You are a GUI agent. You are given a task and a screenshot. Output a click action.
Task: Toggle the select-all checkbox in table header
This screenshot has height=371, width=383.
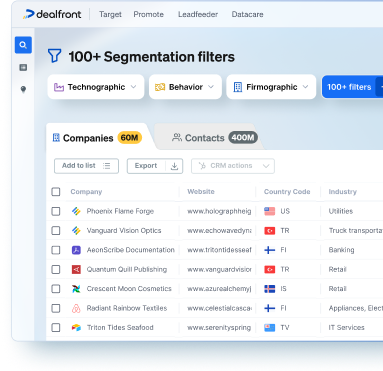[x=56, y=192]
